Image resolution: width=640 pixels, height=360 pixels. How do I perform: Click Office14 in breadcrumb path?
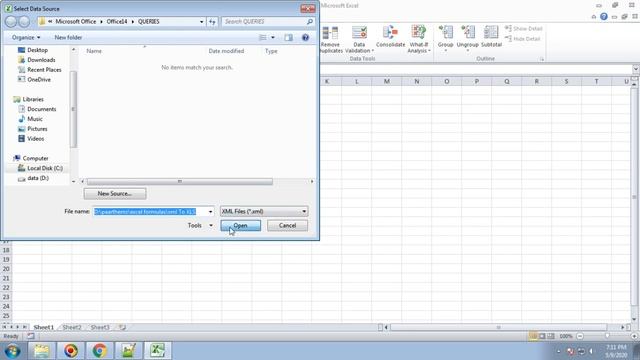117,22
